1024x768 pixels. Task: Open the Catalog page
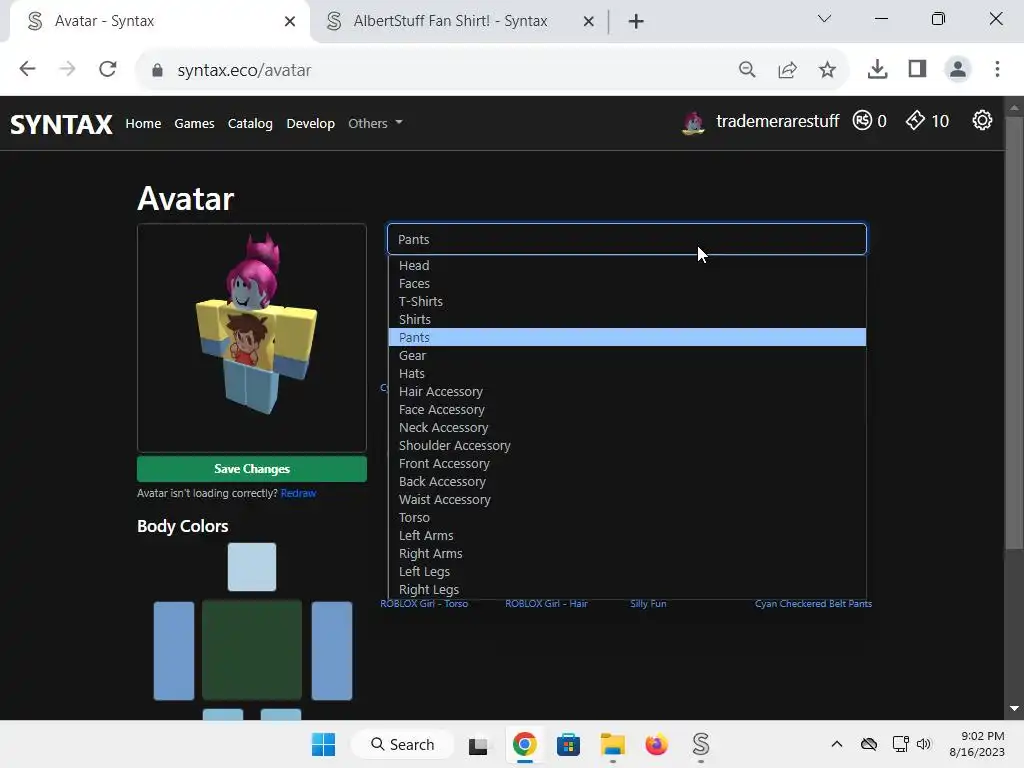tap(250, 123)
